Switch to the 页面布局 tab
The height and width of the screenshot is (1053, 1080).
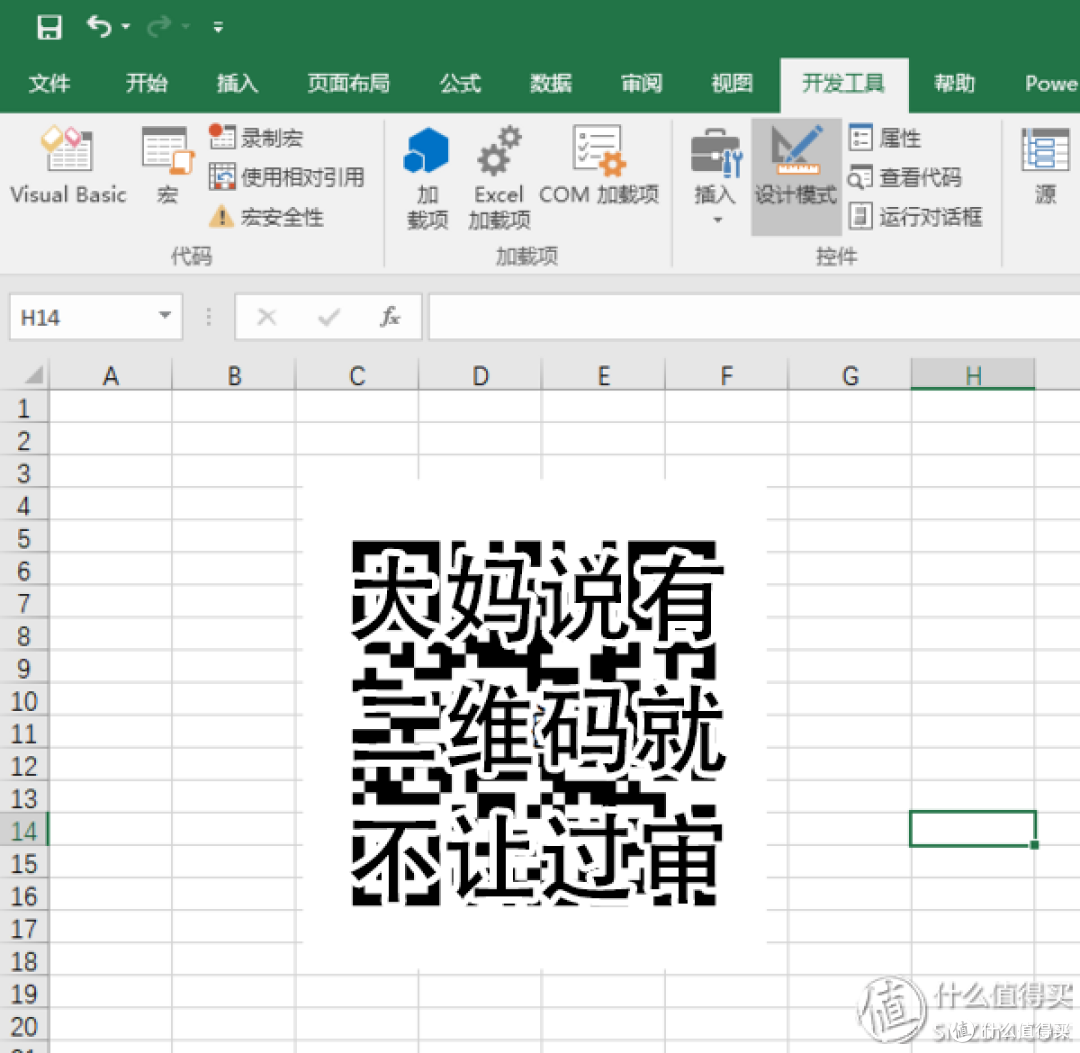(348, 84)
